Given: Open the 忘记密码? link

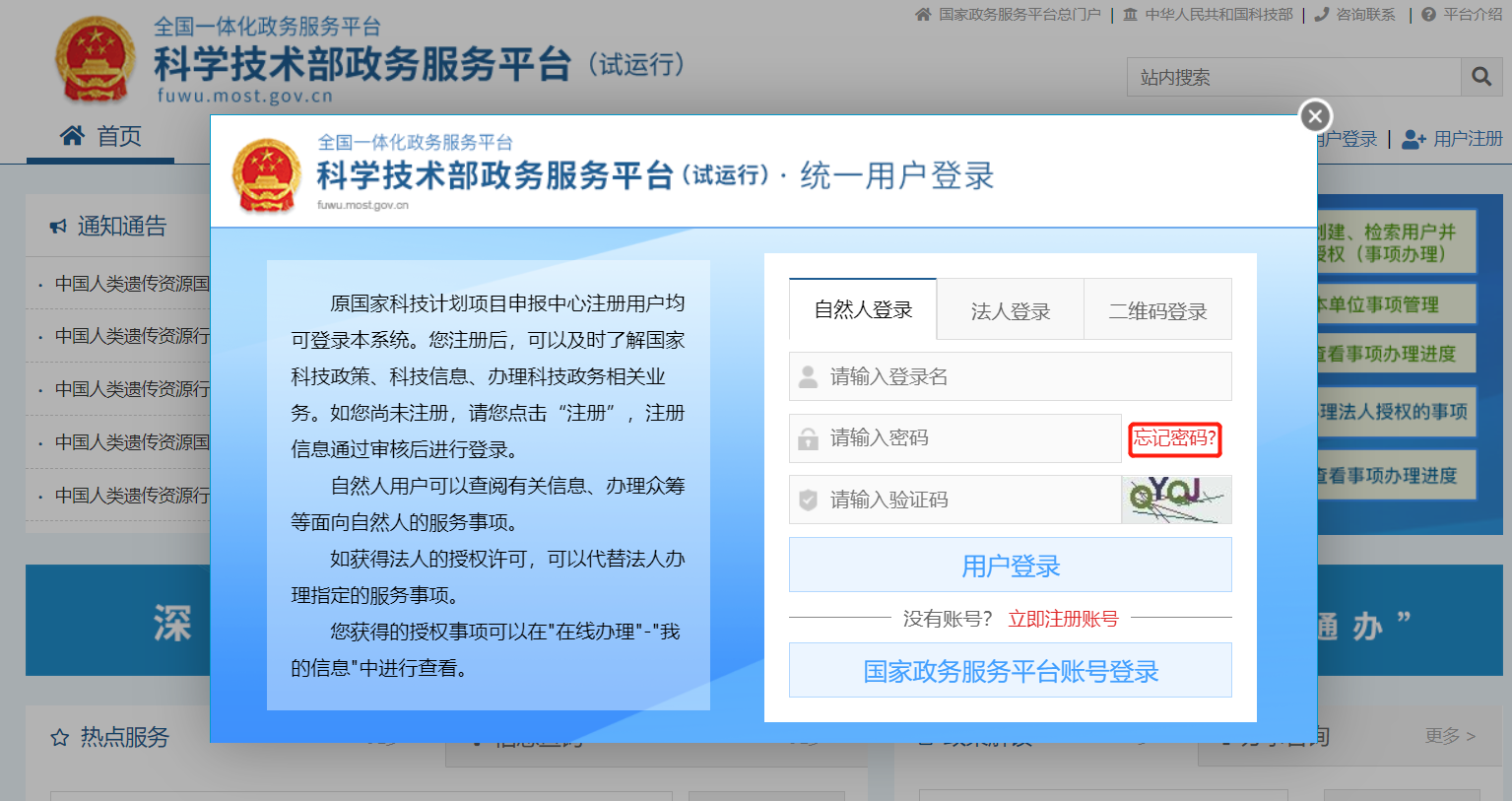Looking at the screenshot, I should [1174, 438].
